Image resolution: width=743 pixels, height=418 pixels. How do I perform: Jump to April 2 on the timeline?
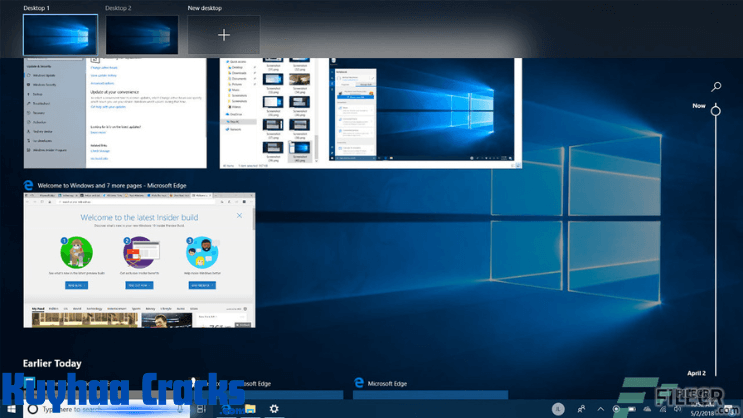696,373
